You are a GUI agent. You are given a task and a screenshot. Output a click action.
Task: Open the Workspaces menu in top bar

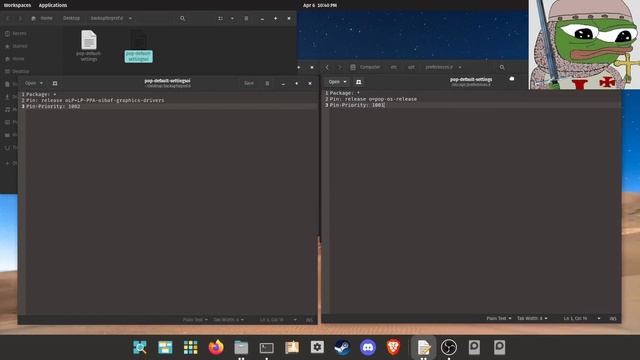[x=17, y=5]
